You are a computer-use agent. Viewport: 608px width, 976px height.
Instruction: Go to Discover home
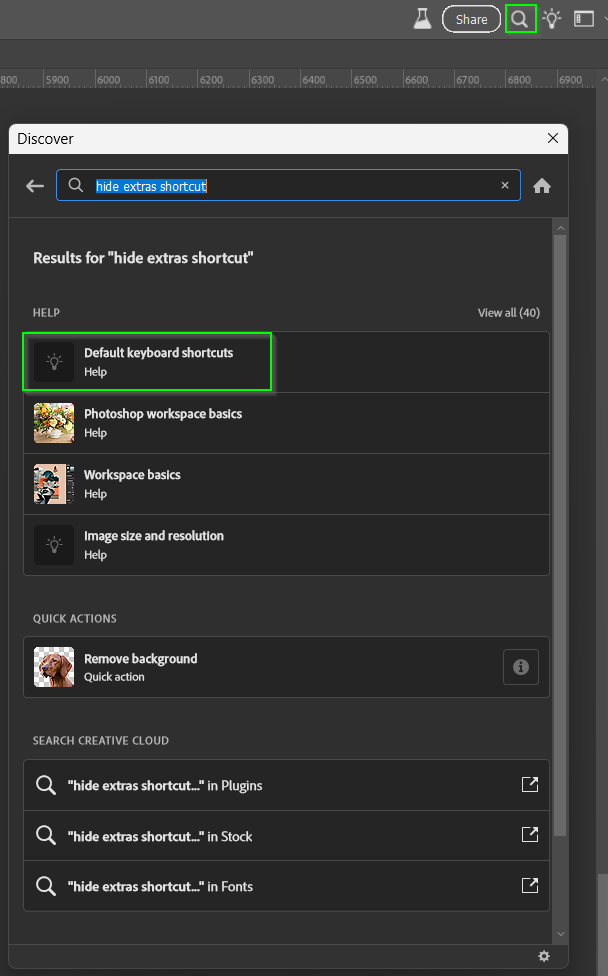[x=541, y=185]
